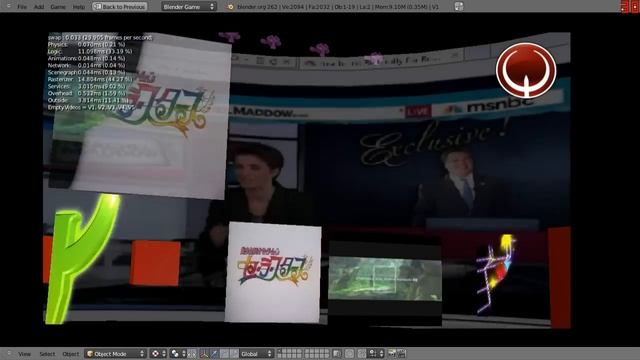Click the screen layout icon in top bar

[x=459, y=7]
